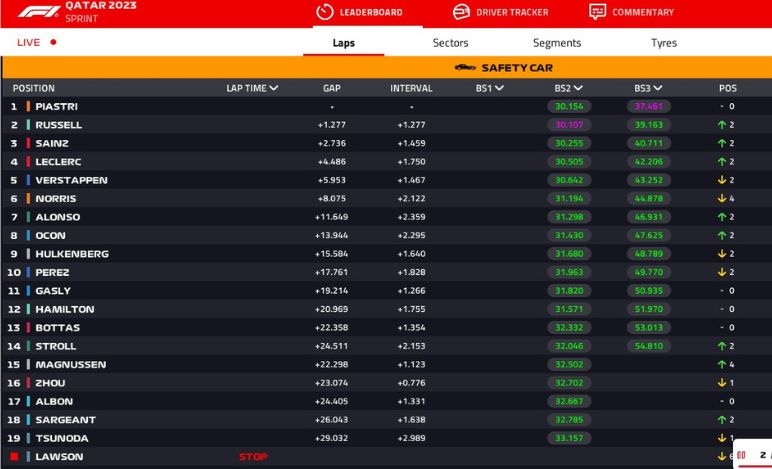The image size is (772, 469).
Task: Click the Safety Car icon in banner
Action: [x=465, y=68]
